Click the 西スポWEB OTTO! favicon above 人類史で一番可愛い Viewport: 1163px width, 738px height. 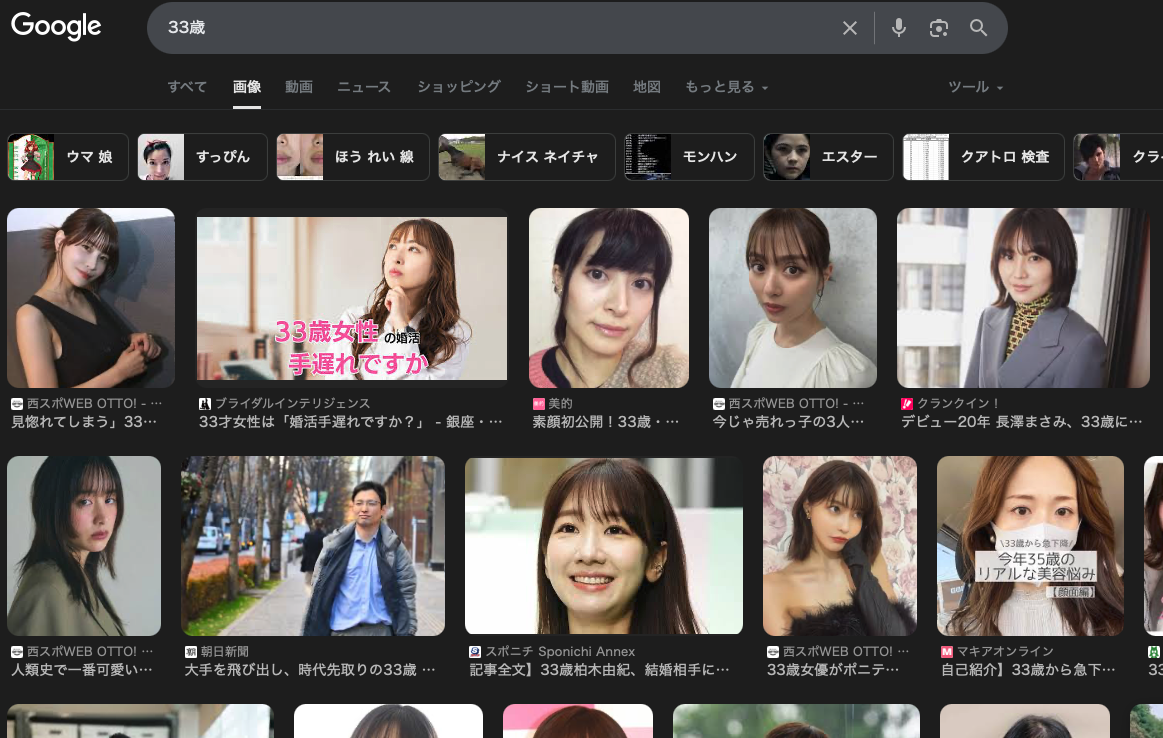click(16, 651)
